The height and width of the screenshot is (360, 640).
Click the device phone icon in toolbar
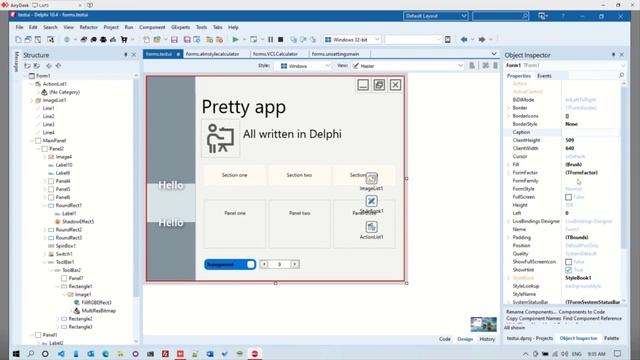coord(448,40)
